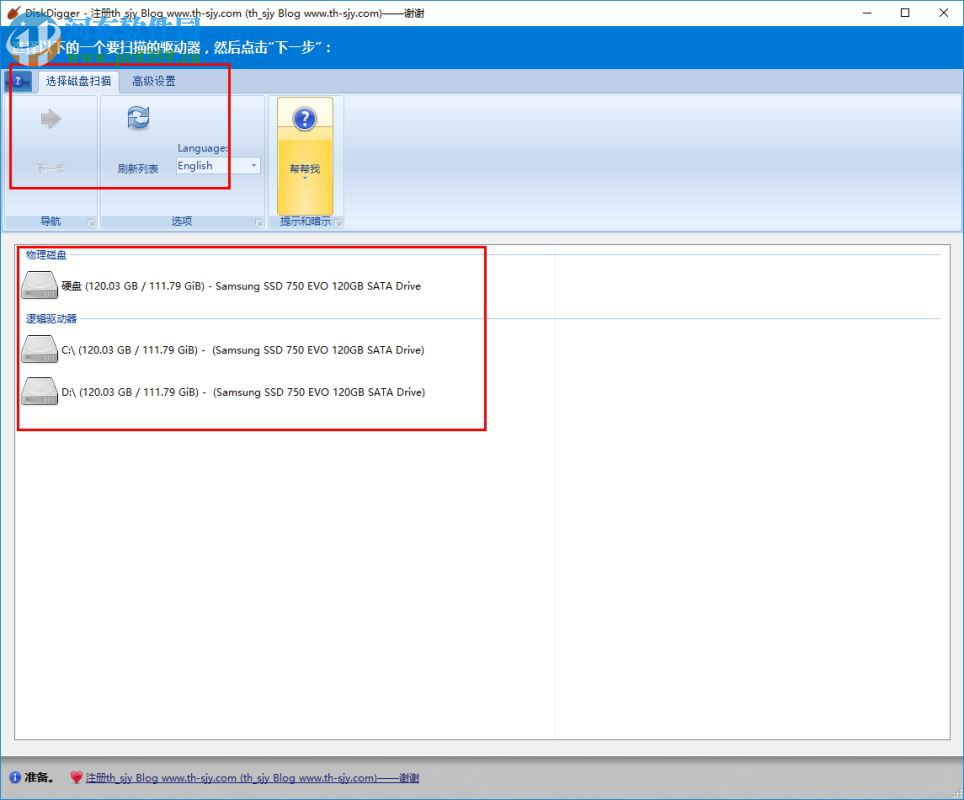Select the D:\ (120.03 GB) logical drive row
964x800 pixels.
tap(243, 392)
